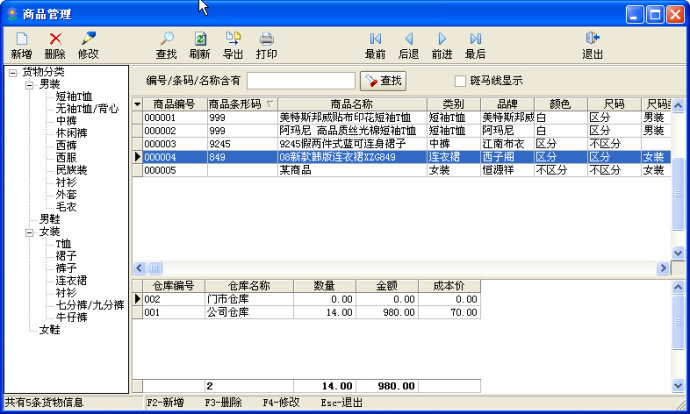Click the 刷新 (Refresh) toolbar icon
The width and height of the screenshot is (690, 414).
[200, 39]
